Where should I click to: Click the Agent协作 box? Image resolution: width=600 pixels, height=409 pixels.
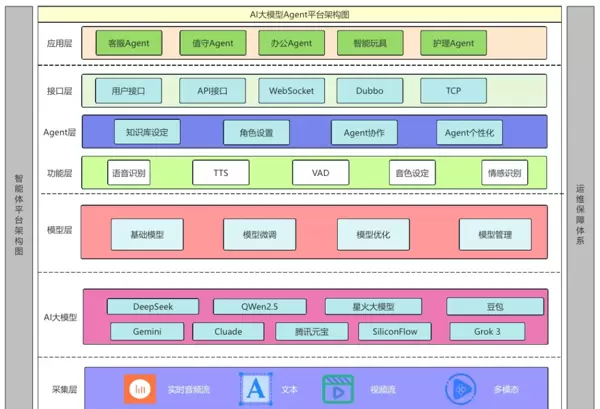(364, 132)
